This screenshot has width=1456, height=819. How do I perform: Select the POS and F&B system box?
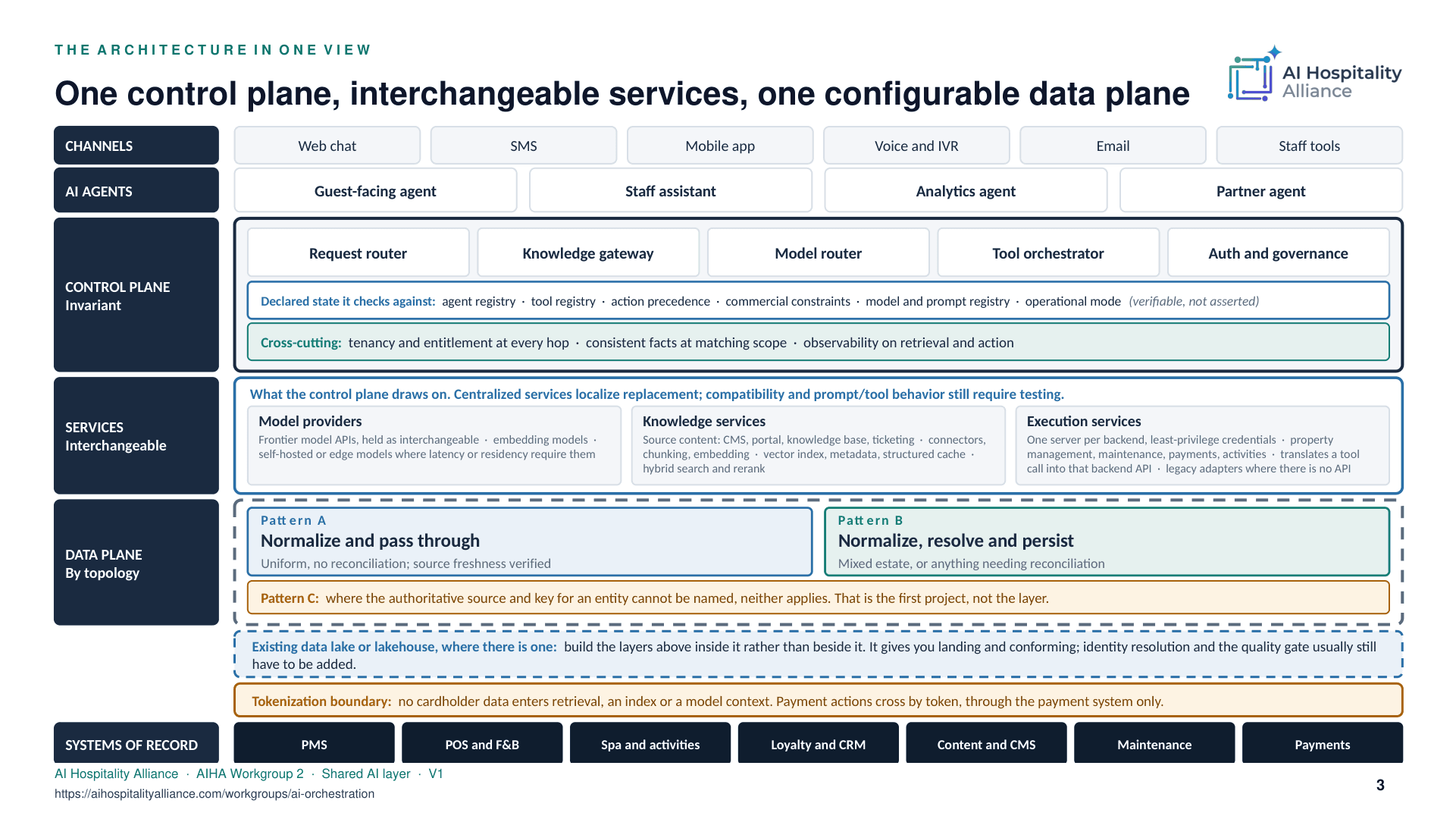[x=482, y=743]
